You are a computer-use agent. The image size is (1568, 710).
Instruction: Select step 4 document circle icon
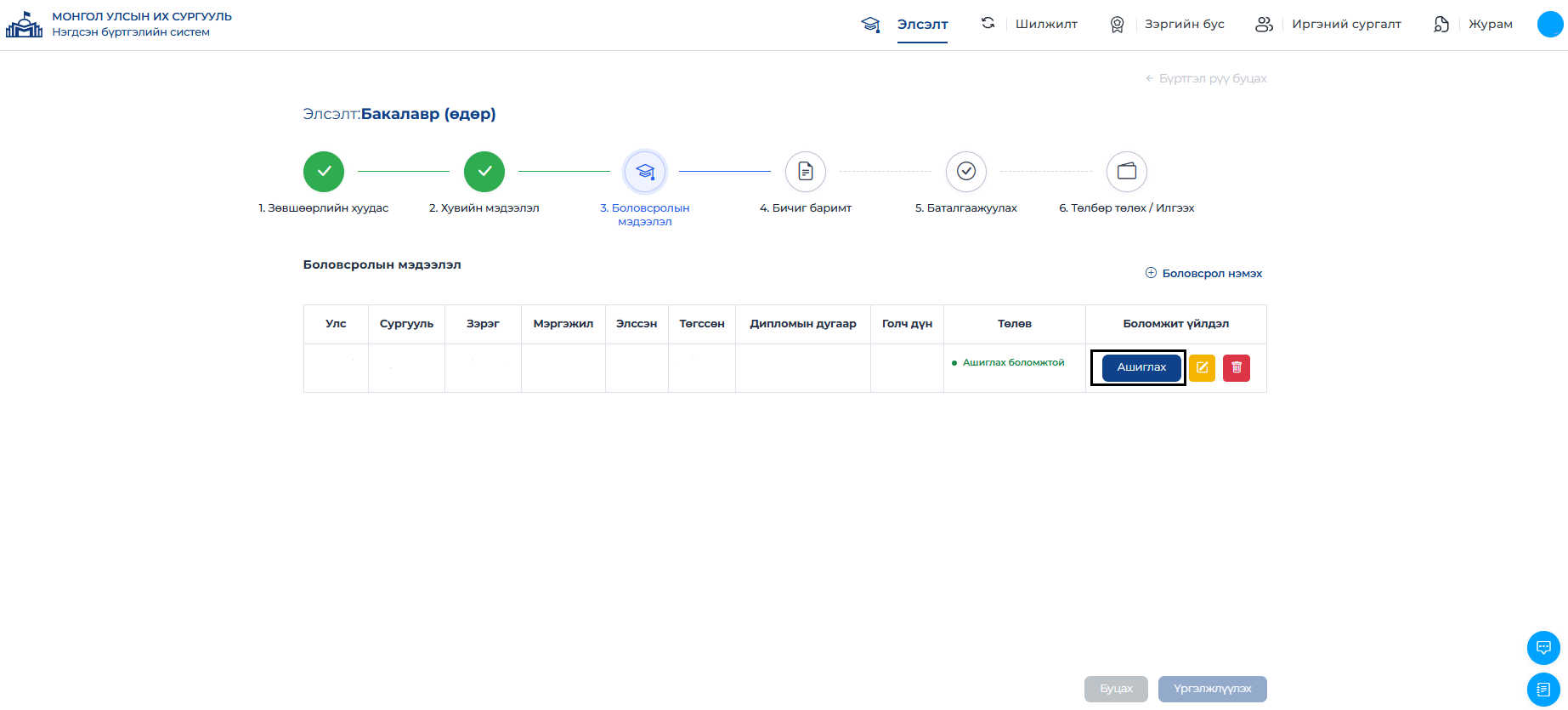tap(806, 172)
